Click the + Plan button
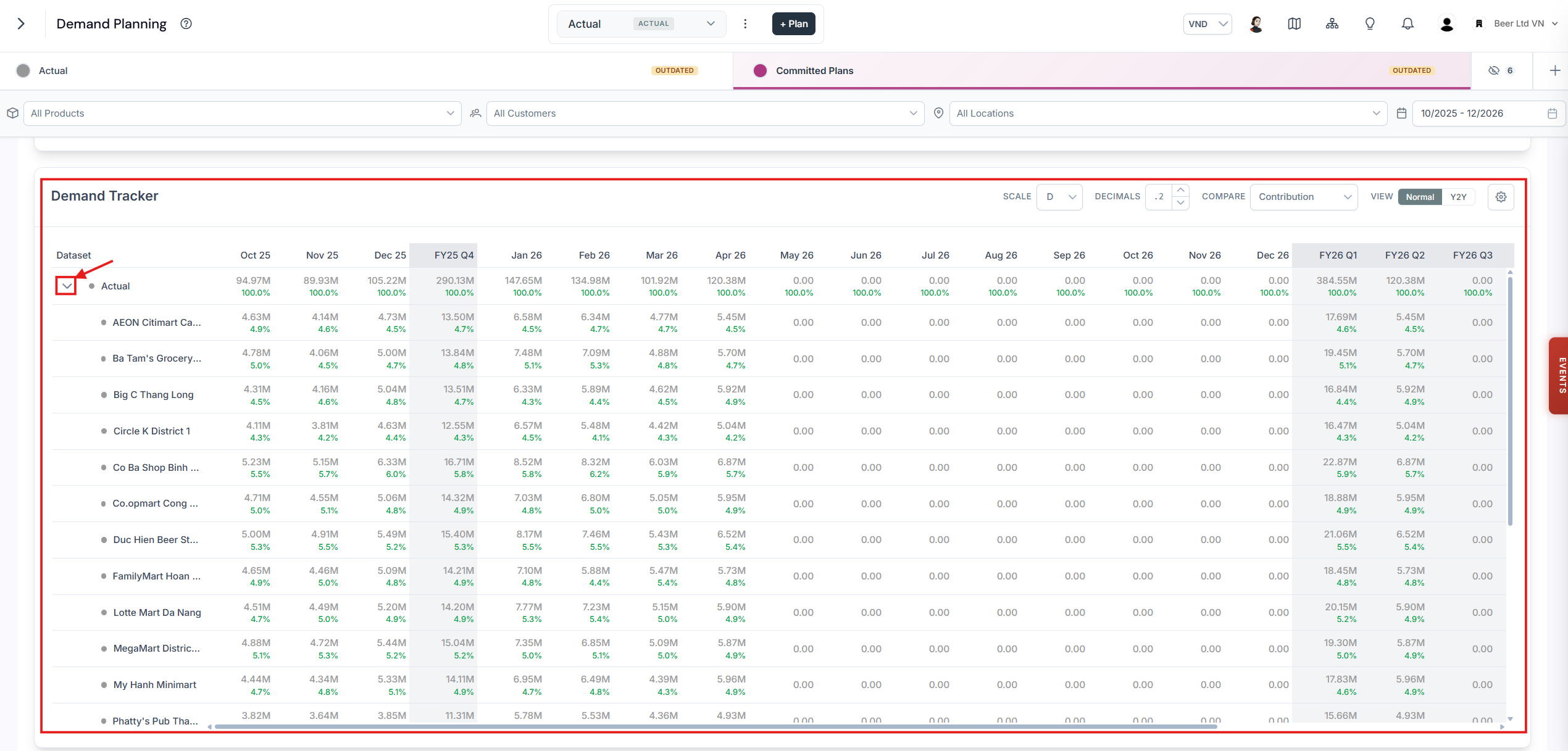The width and height of the screenshot is (1568, 751). click(x=793, y=23)
